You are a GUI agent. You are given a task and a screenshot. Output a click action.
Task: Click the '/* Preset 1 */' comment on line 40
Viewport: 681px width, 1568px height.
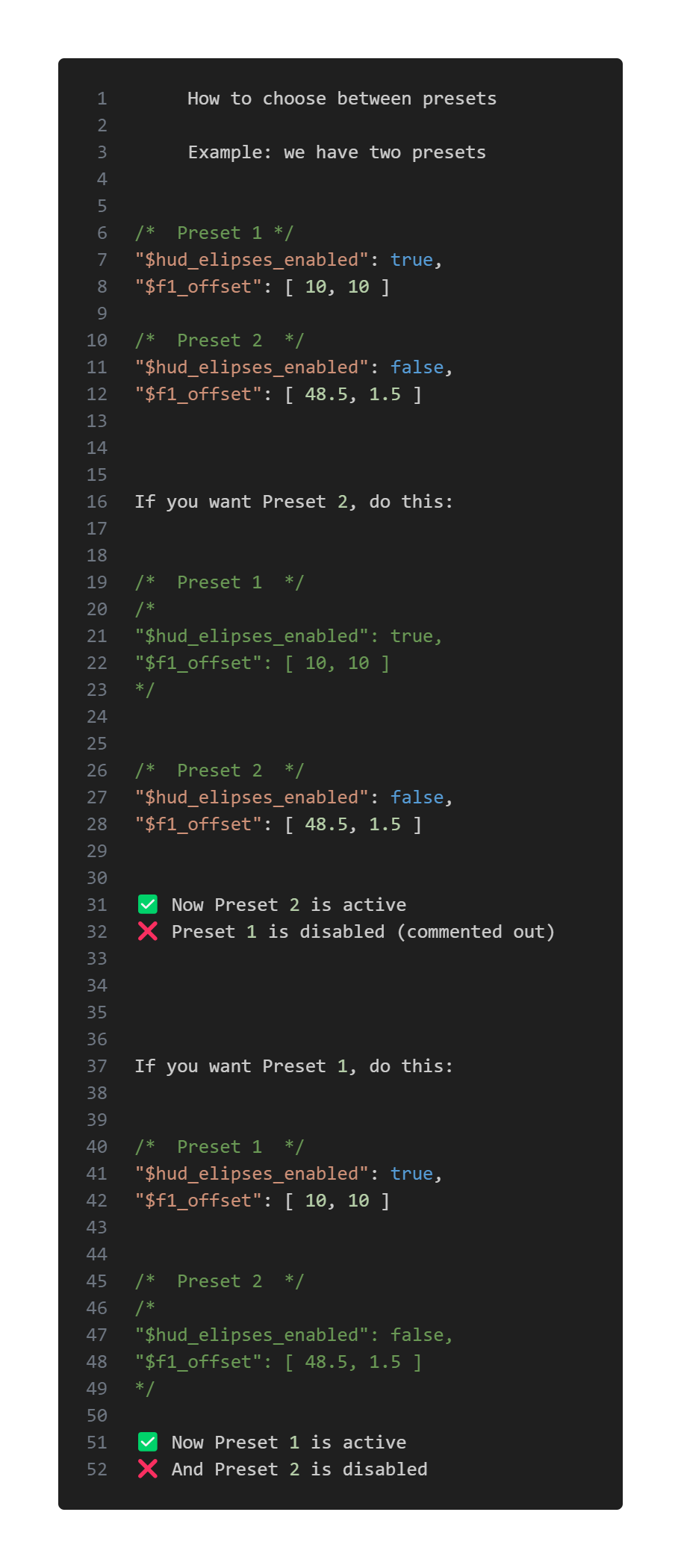click(220, 1147)
